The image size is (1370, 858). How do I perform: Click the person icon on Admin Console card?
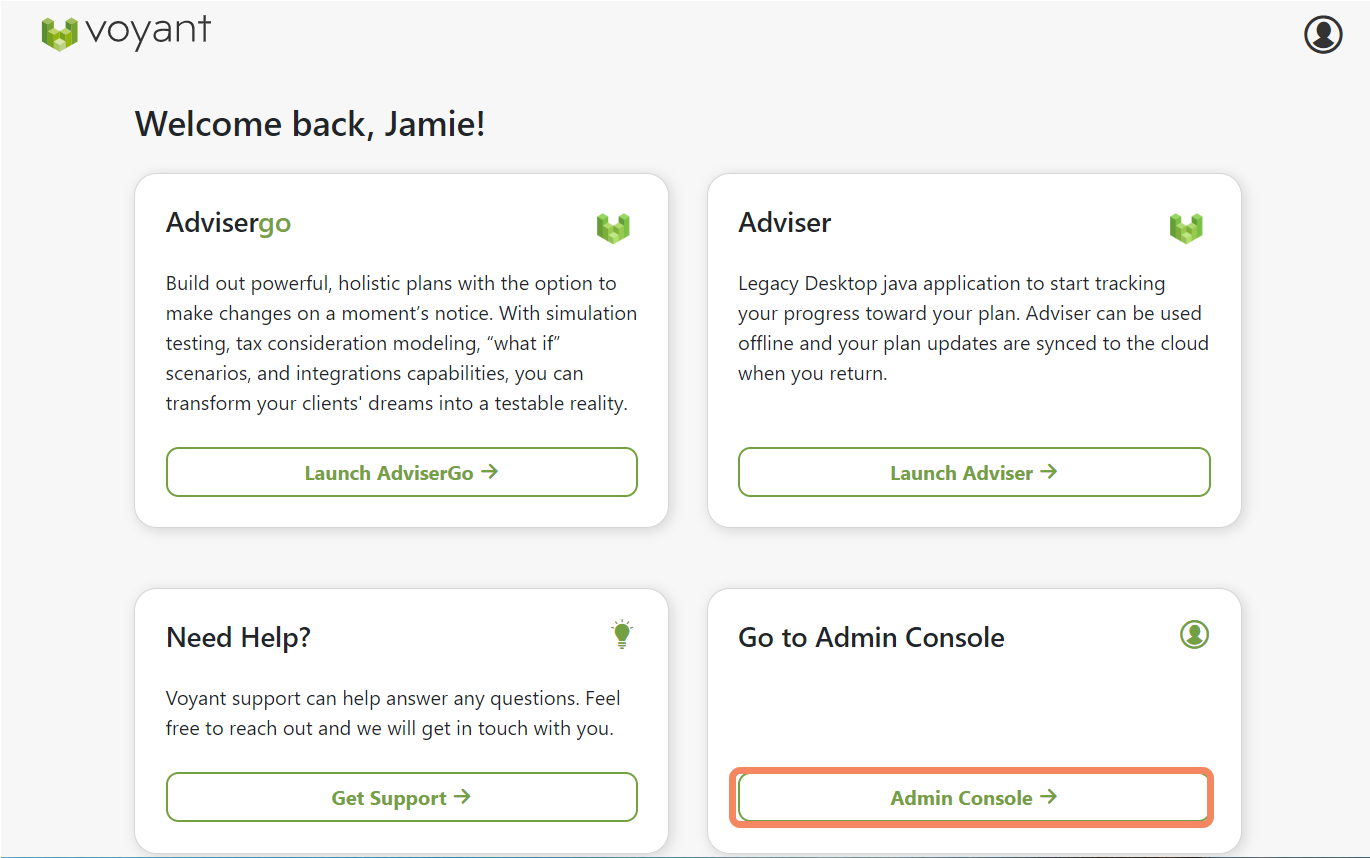[x=1194, y=634]
